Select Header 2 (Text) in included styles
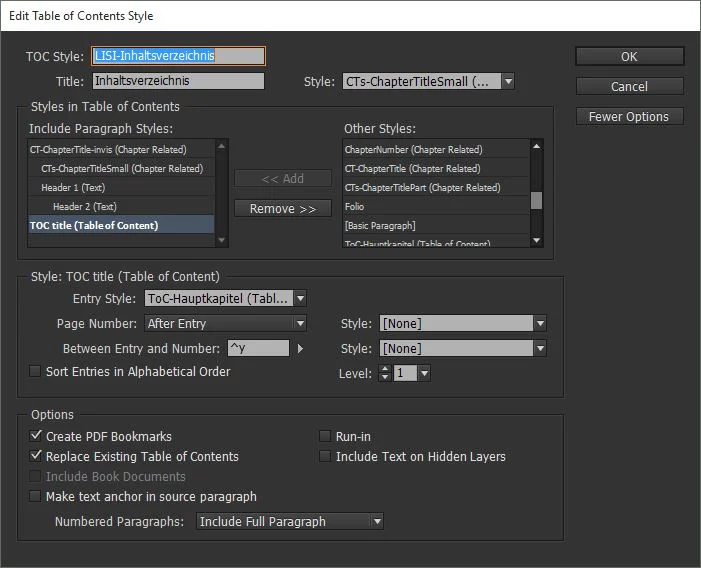The image size is (701, 568). click(121, 206)
